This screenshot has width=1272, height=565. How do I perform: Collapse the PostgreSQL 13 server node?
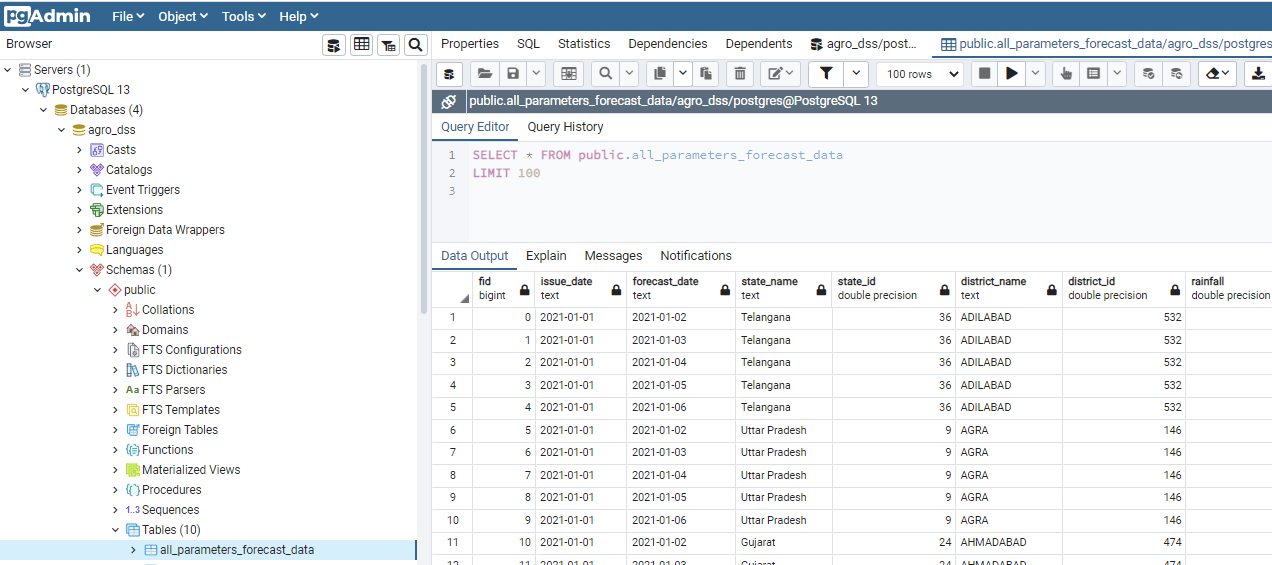click(27, 90)
